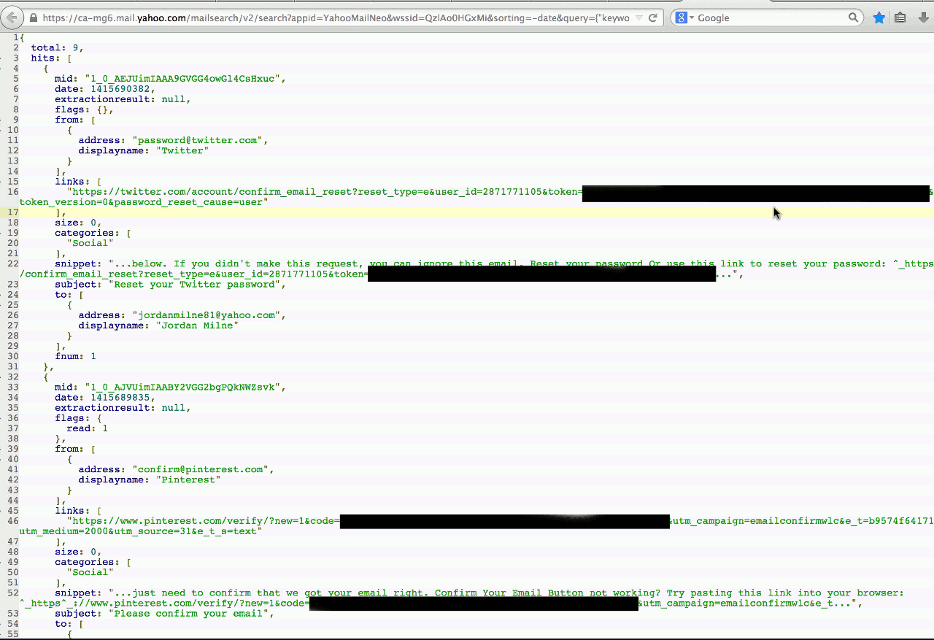Select "token_version=0&password_reset_cause=user" text
Viewport: 934px width, 640px height.
tap(144, 202)
